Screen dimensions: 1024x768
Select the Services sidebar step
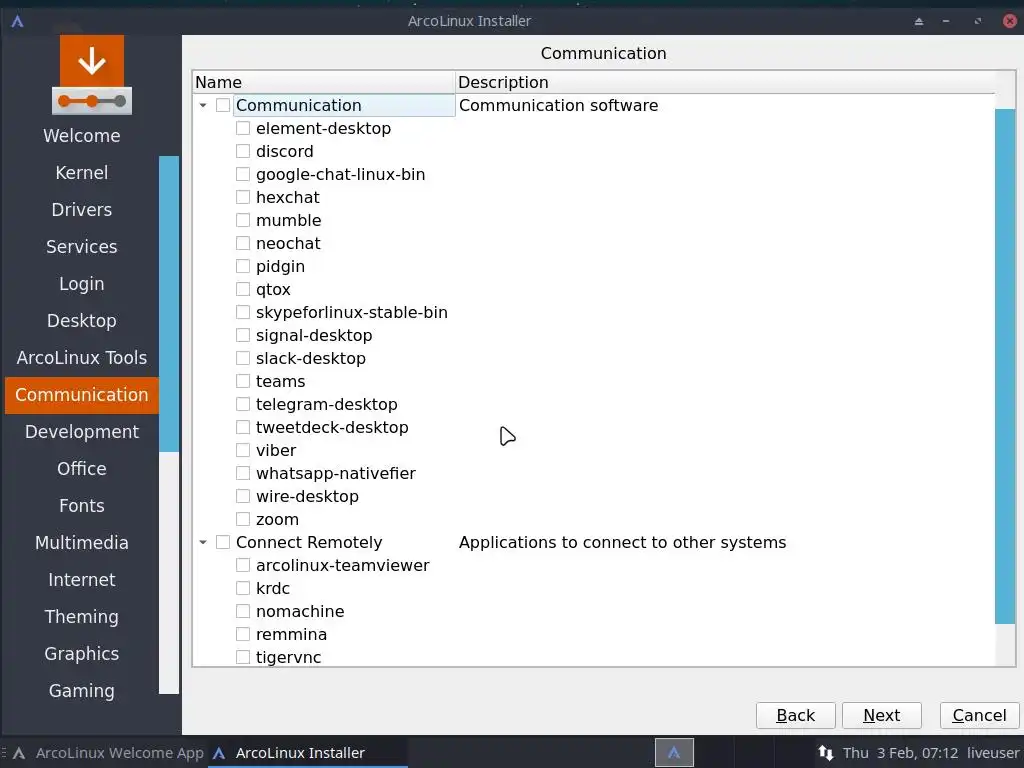click(82, 247)
